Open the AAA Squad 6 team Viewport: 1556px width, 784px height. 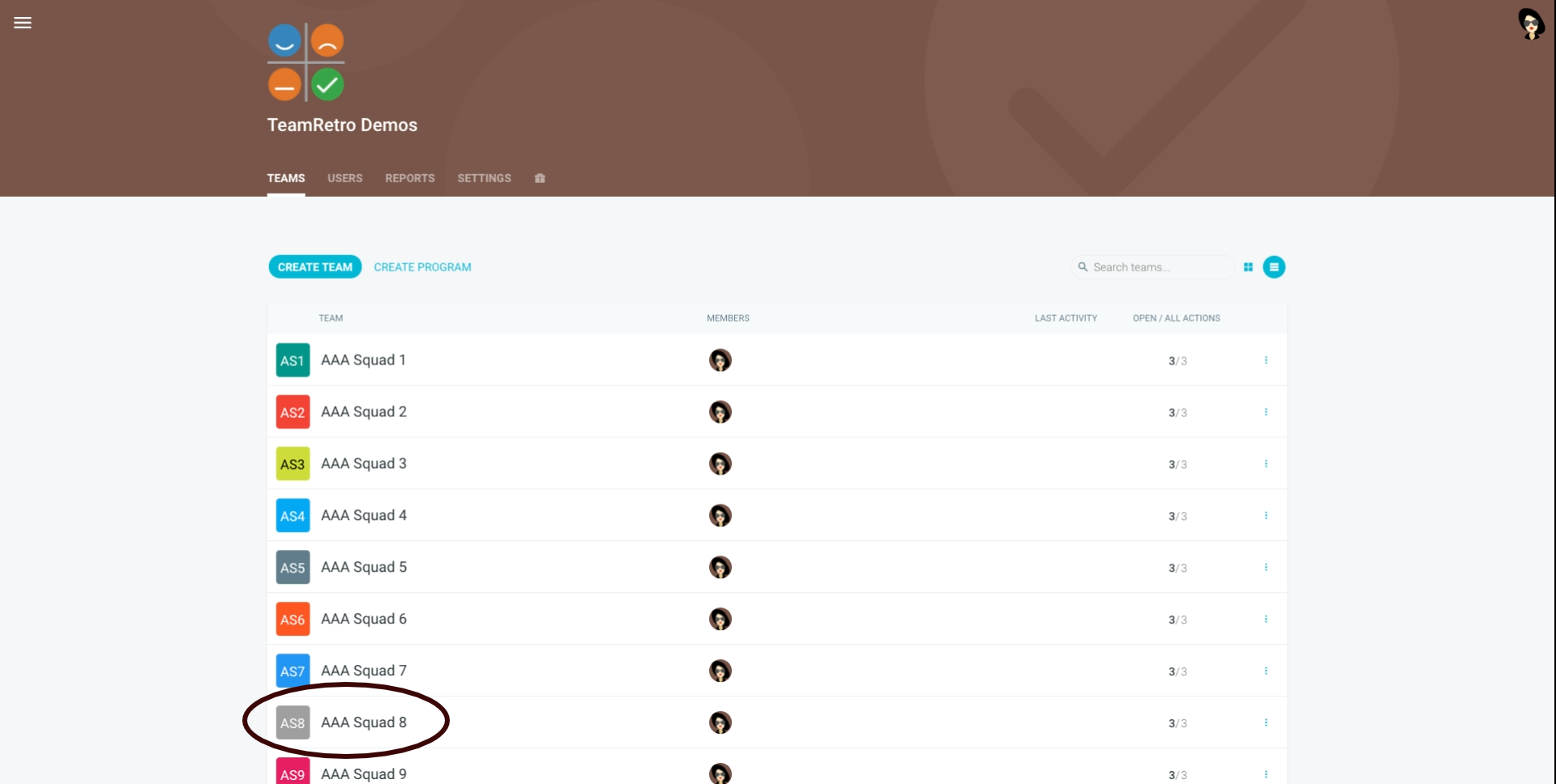pos(364,620)
